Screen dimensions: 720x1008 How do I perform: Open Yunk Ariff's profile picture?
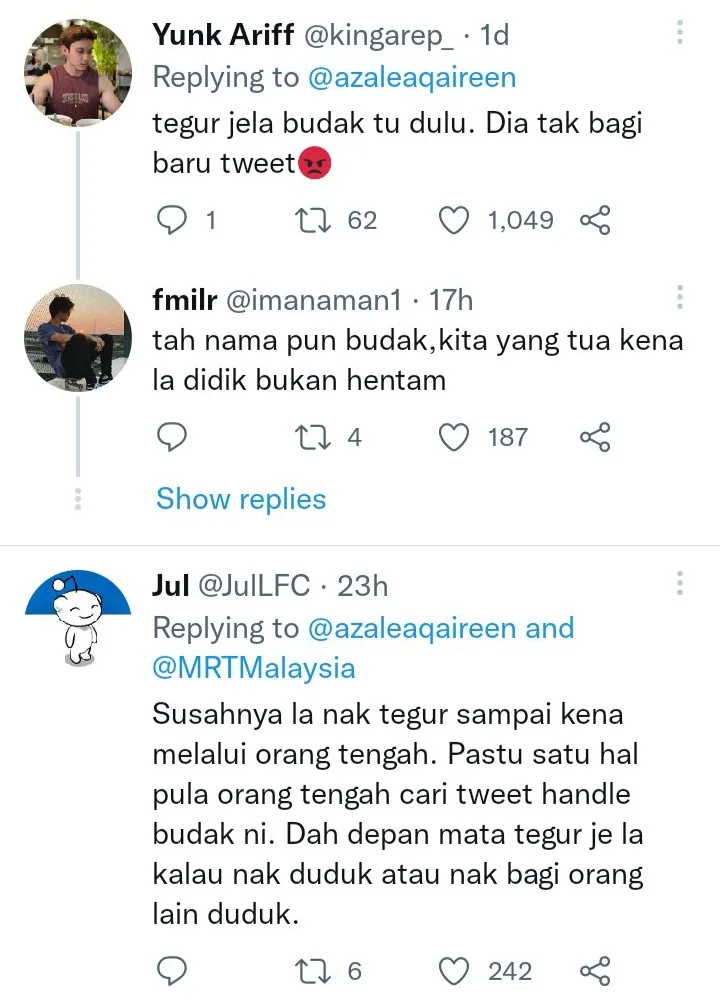pyautogui.click(x=77, y=73)
